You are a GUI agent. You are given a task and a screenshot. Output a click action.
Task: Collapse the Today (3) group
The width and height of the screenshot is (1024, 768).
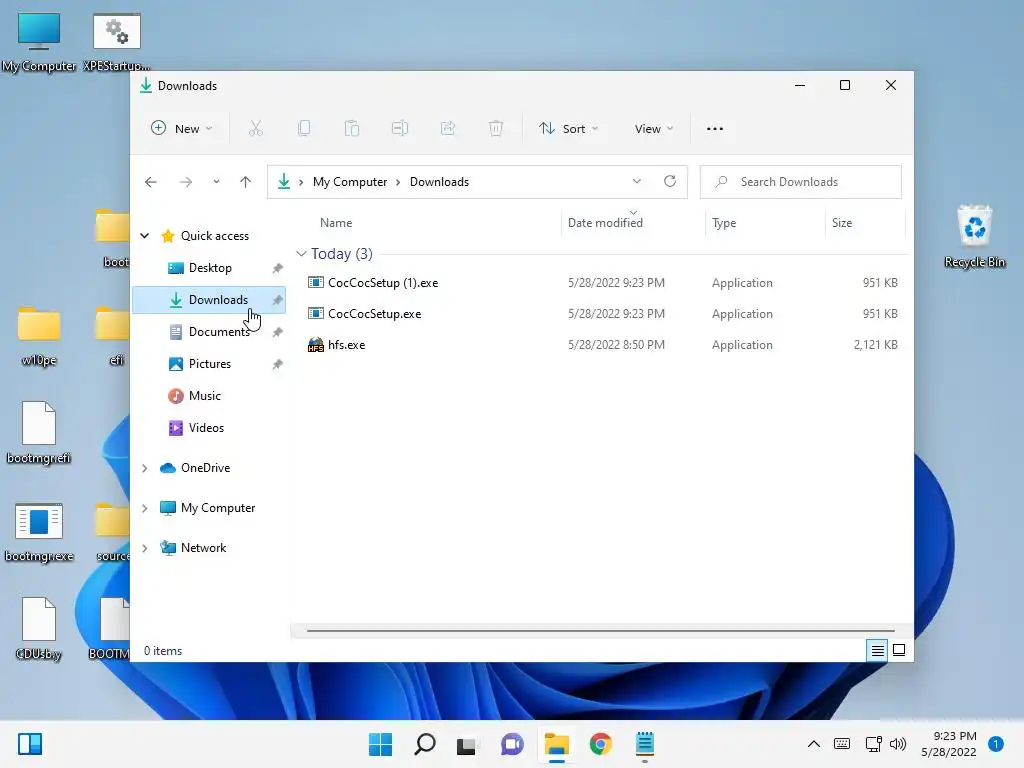pos(301,253)
